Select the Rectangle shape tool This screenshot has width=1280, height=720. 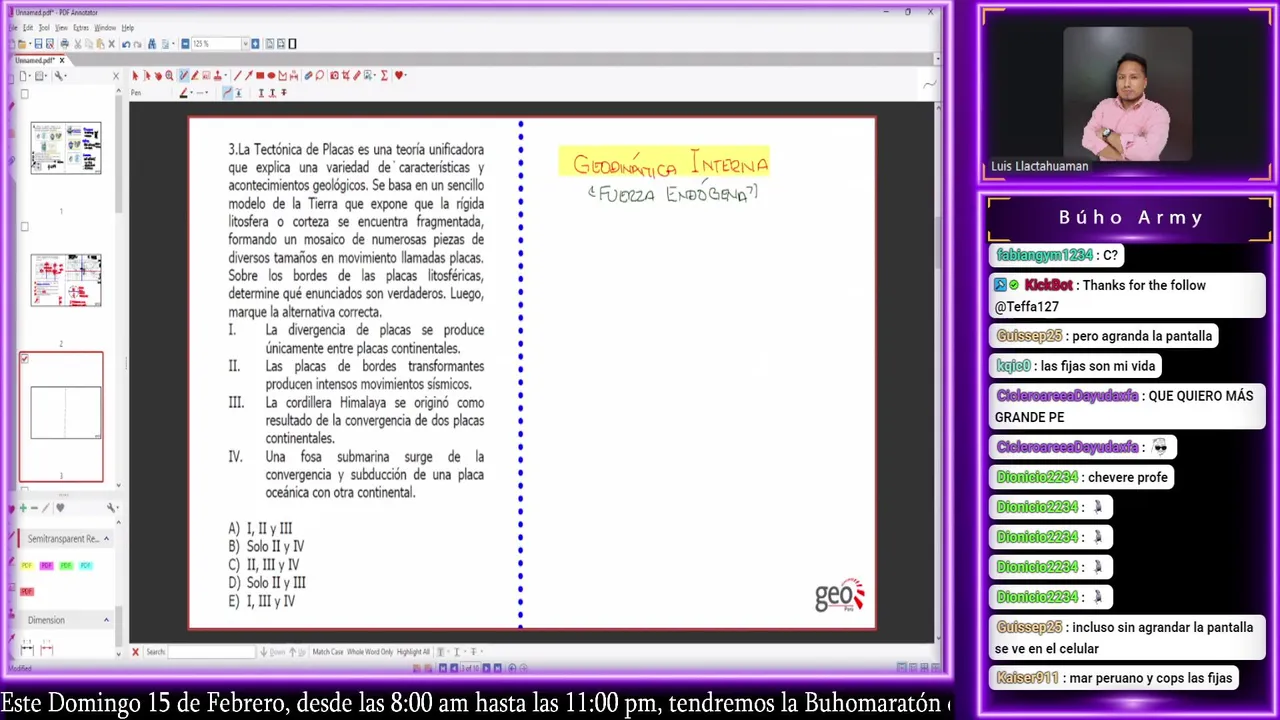pyautogui.click(x=260, y=76)
